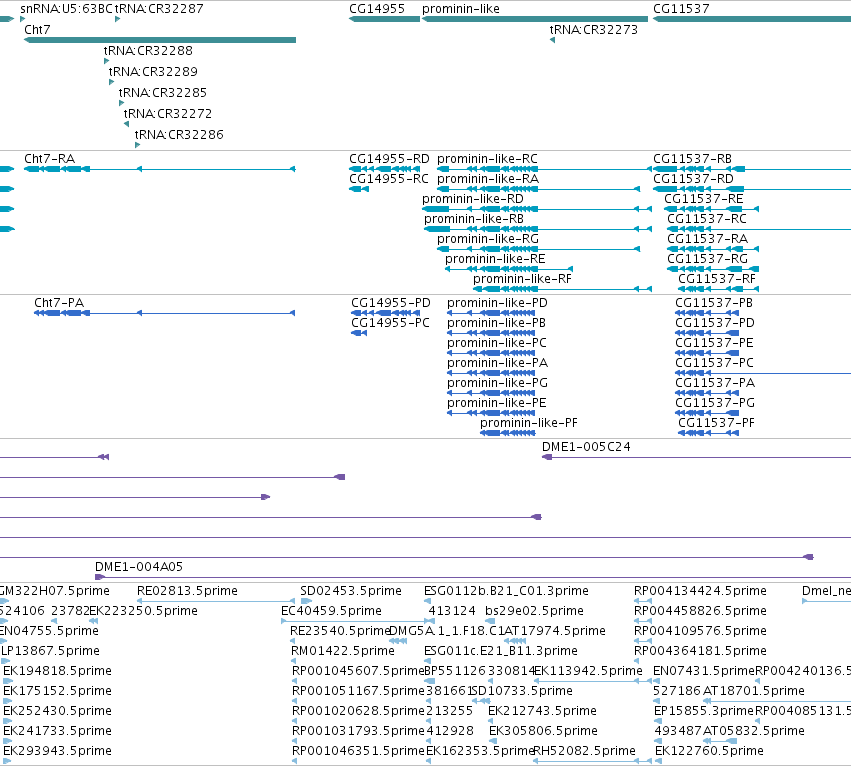Click the ESG0112b.B21_C01.3prime EST label

[506, 591]
